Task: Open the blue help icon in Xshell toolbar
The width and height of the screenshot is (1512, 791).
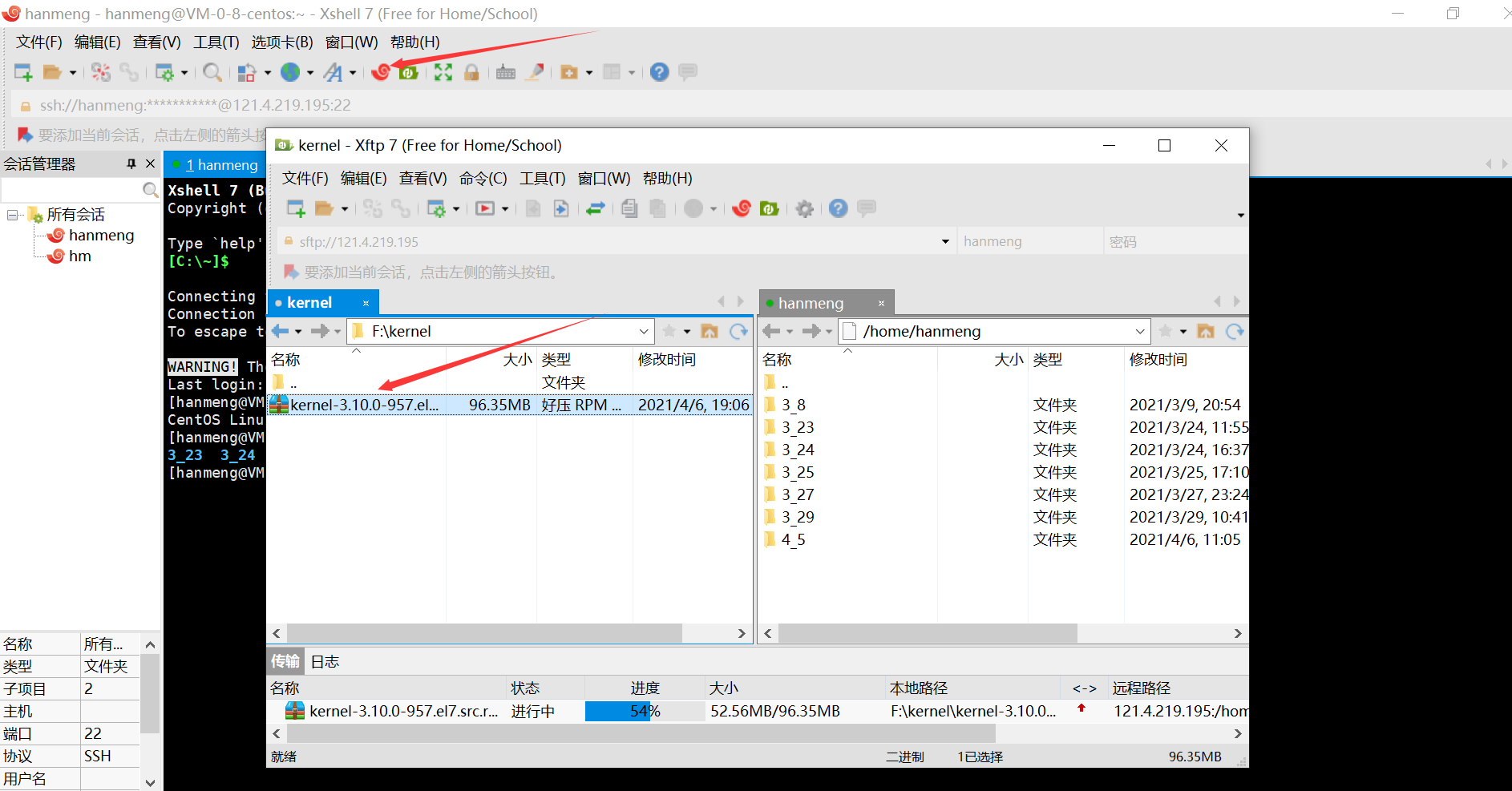Action: (659, 72)
